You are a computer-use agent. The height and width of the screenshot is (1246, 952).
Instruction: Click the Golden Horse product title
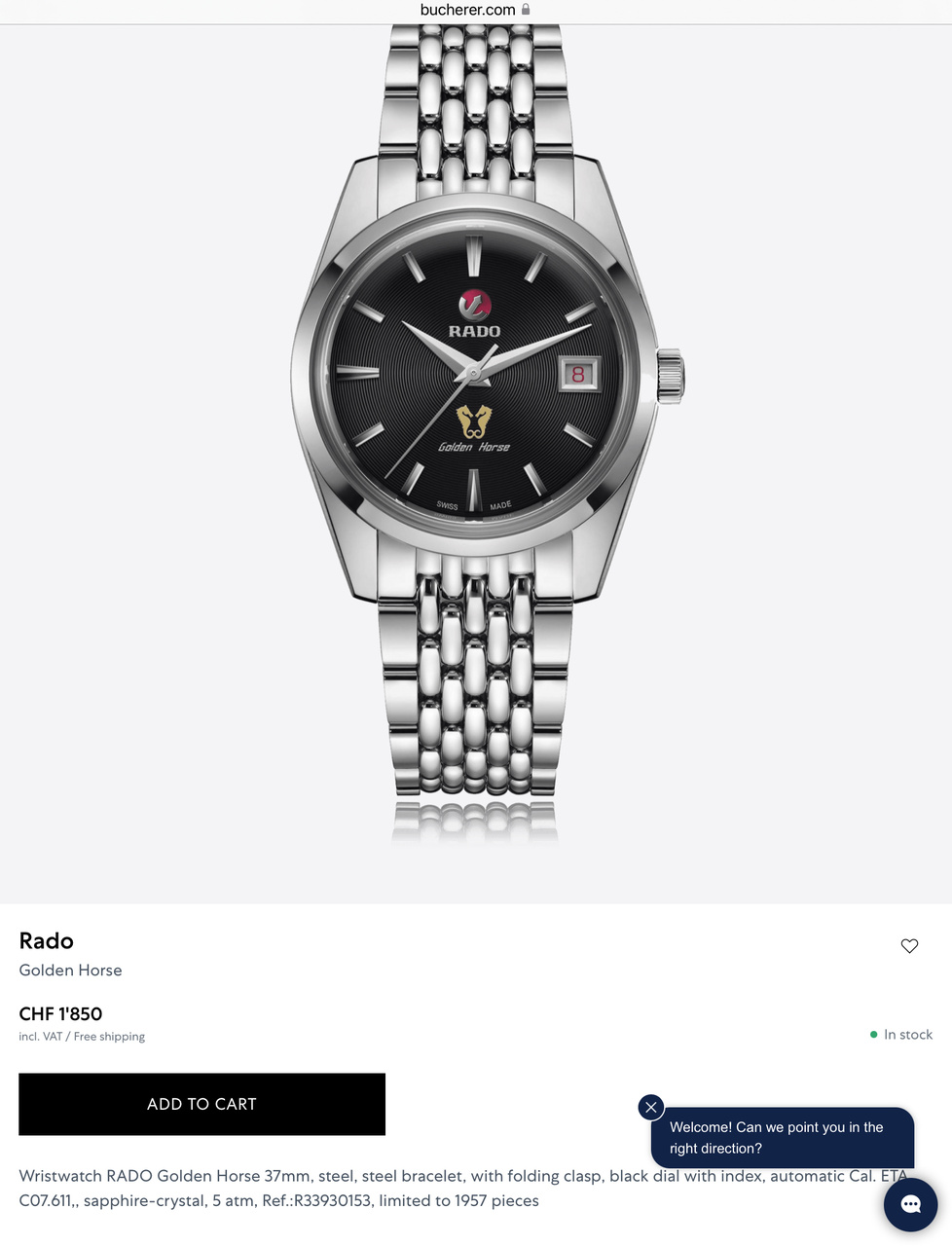[70, 971]
